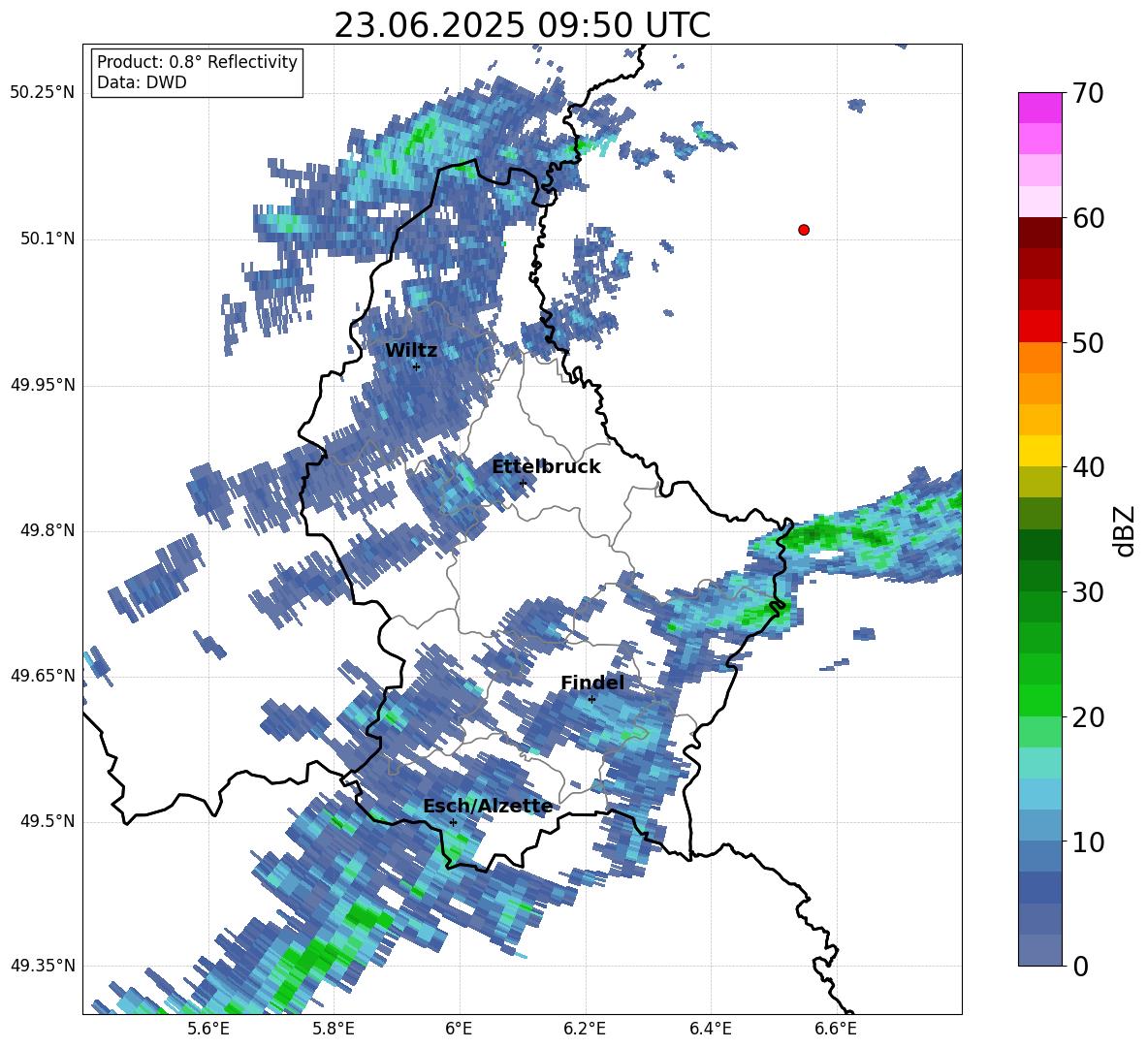
Task: Click the 6.2°E longitude label
Action: [585, 1029]
